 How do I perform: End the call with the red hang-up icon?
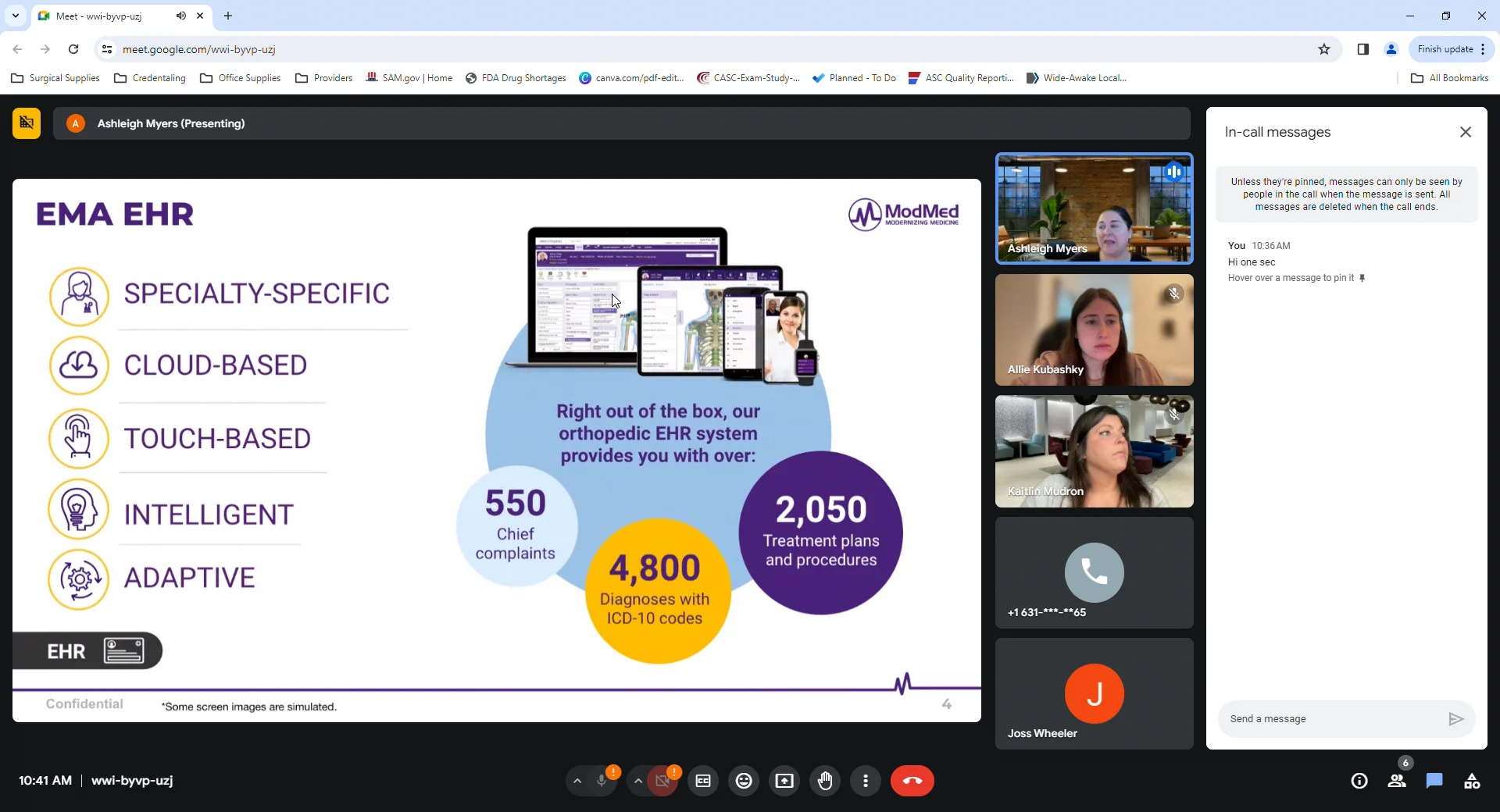click(912, 781)
